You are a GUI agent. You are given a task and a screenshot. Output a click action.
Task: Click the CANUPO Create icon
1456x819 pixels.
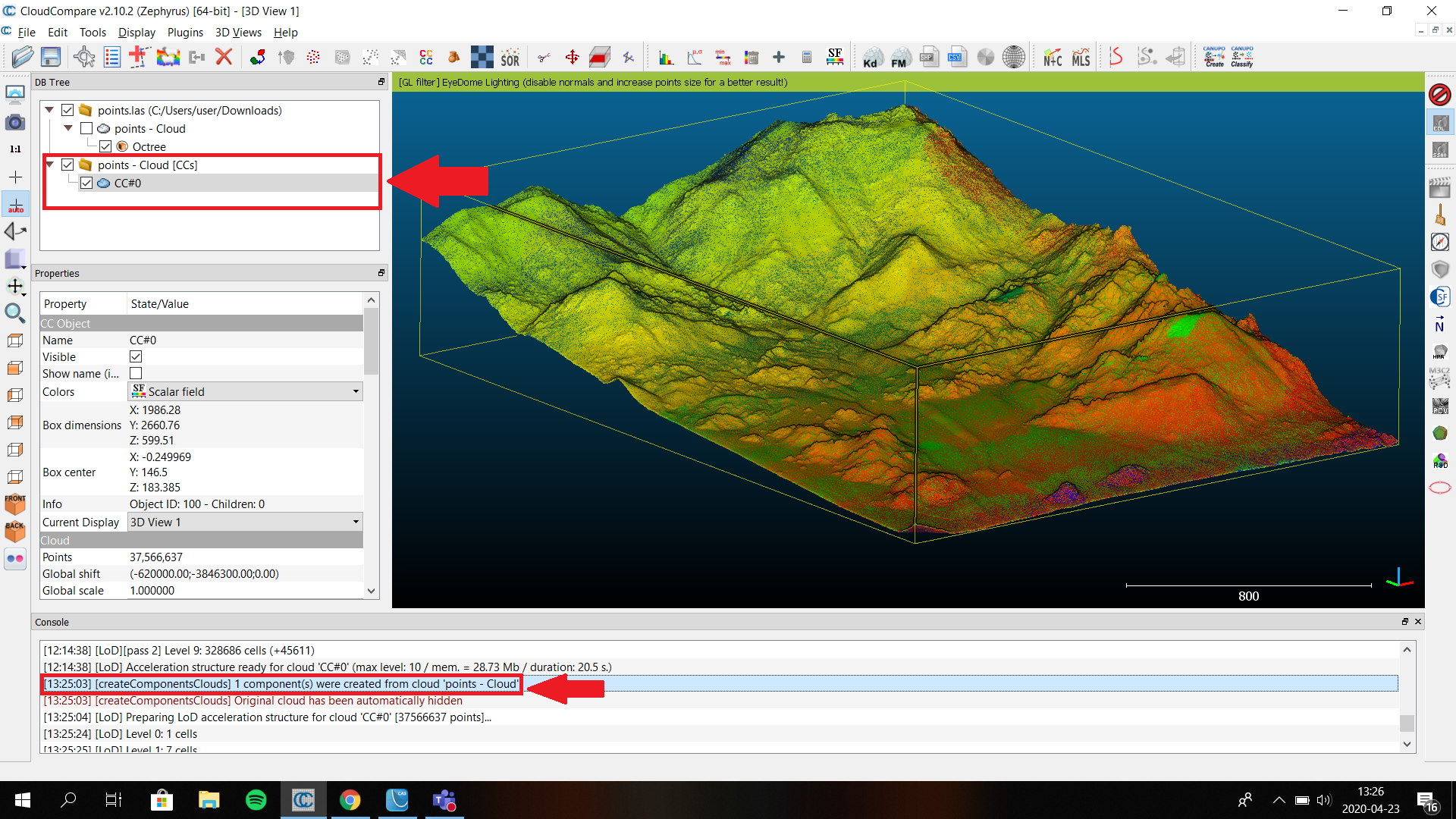[x=1214, y=57]
